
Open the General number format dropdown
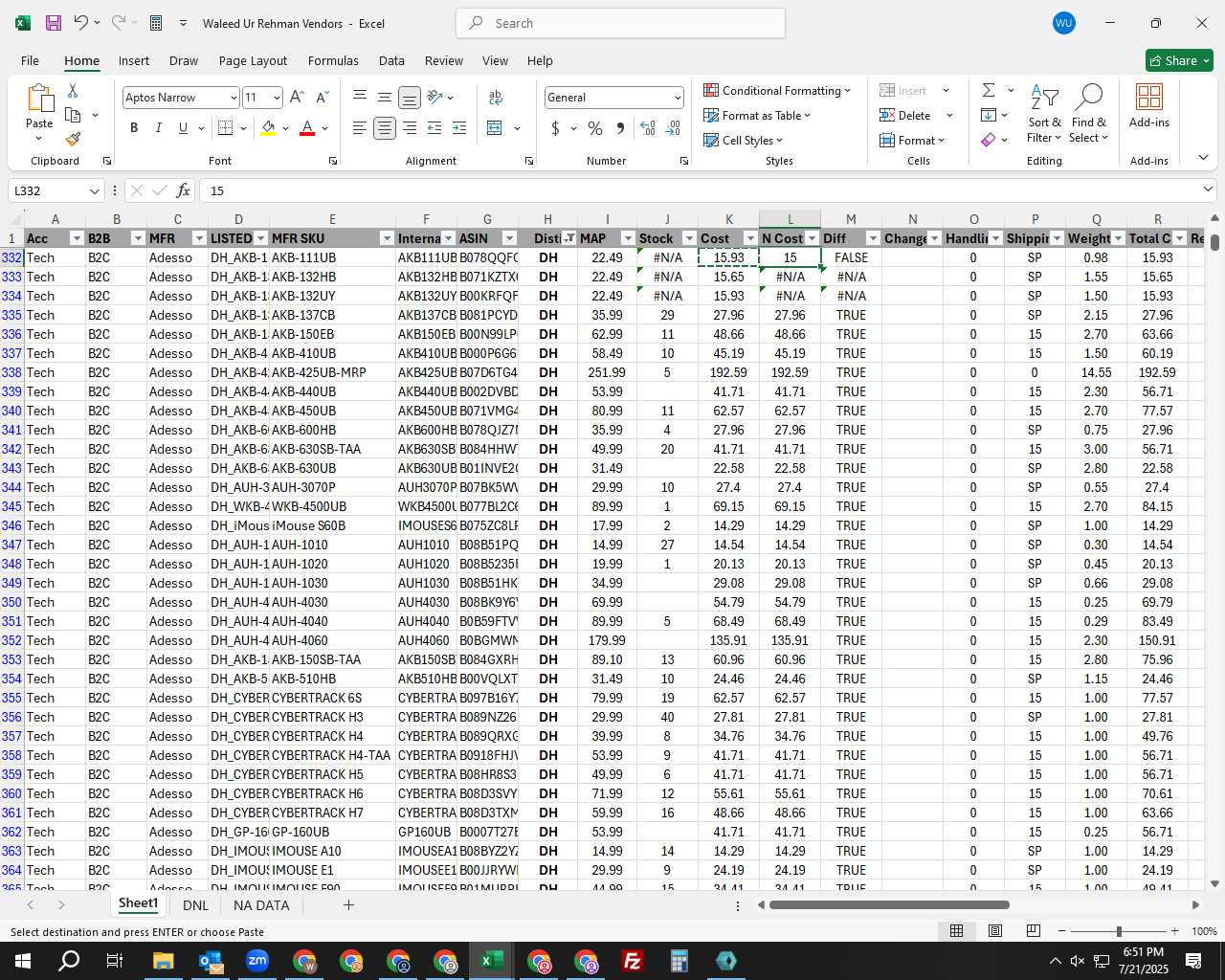click(677, 98)
